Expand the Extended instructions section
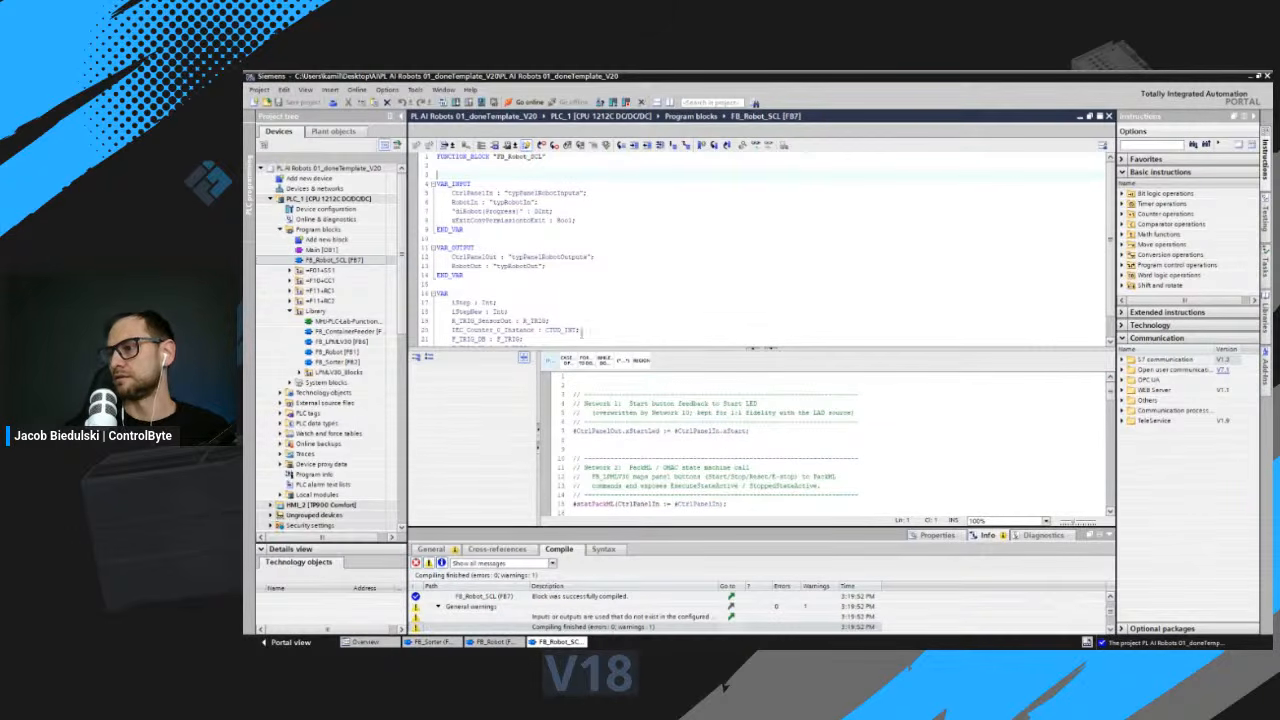 1122,312
